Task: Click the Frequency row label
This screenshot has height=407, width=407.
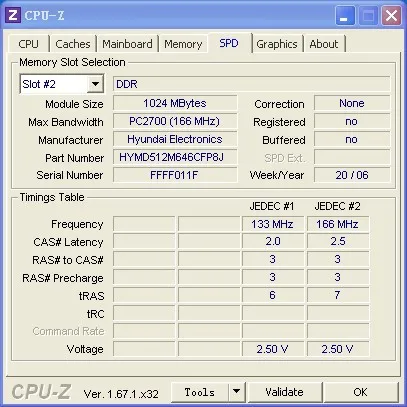Action: point(77,224)
